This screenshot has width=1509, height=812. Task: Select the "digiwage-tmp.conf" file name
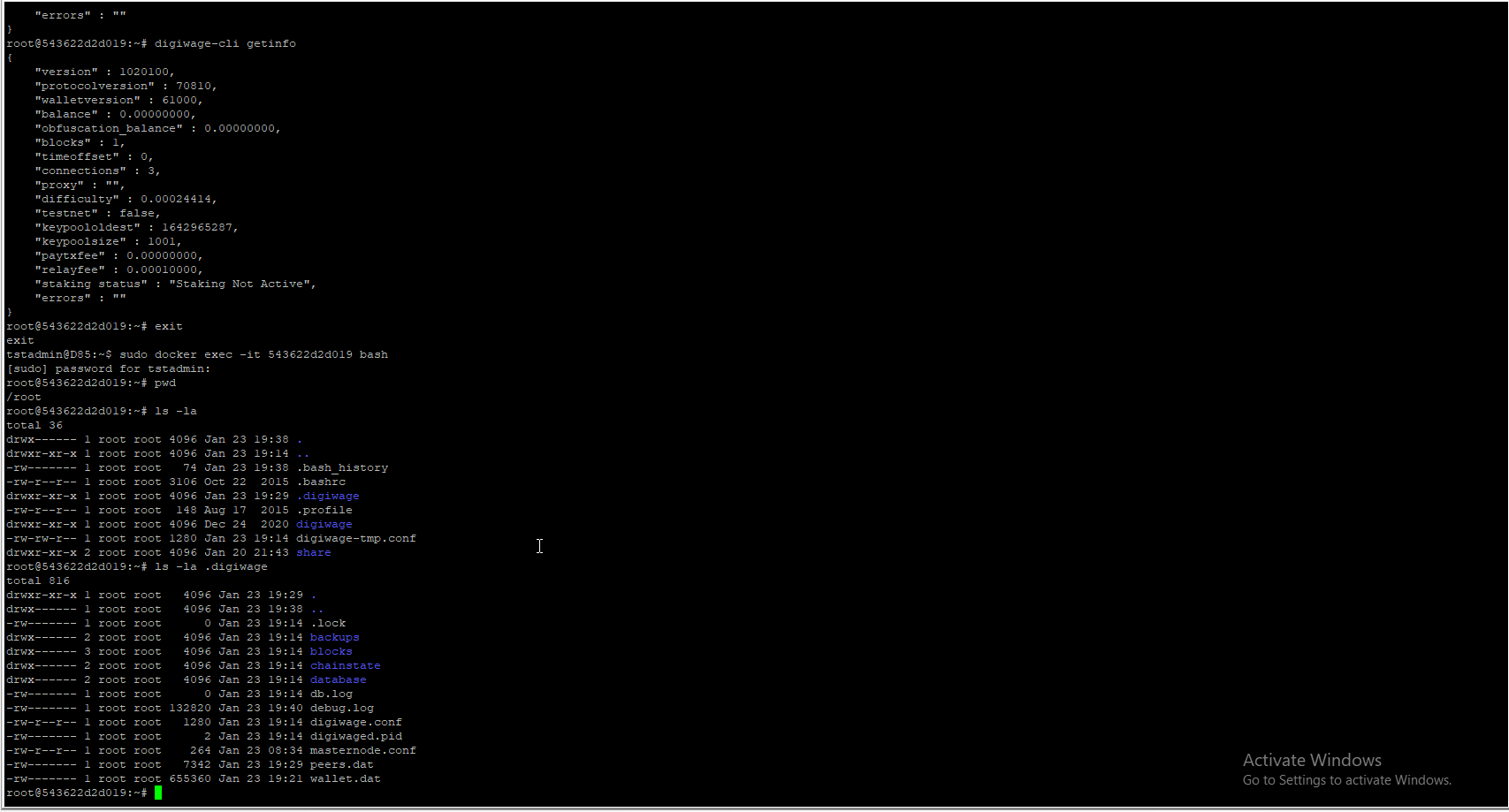click(356, 538)
